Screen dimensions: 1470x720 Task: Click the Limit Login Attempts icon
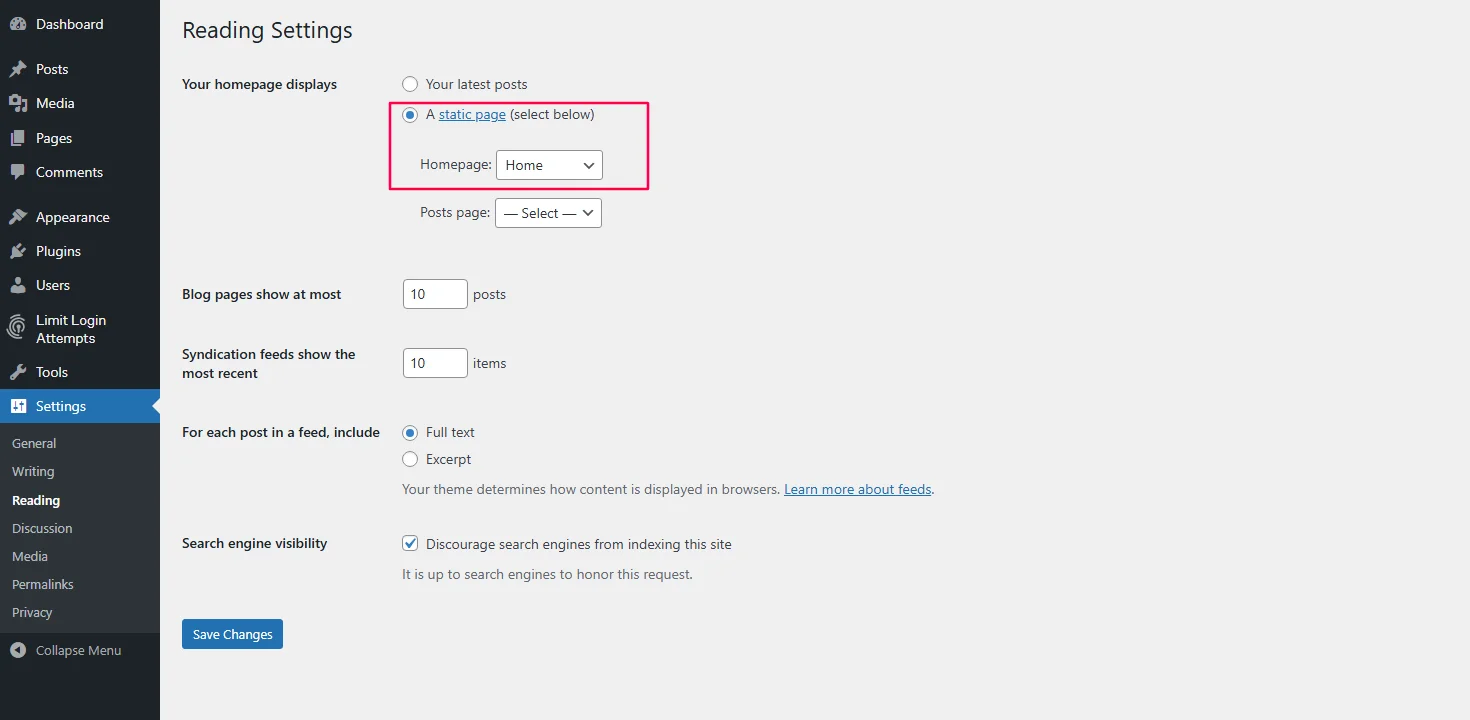(16, 327)
